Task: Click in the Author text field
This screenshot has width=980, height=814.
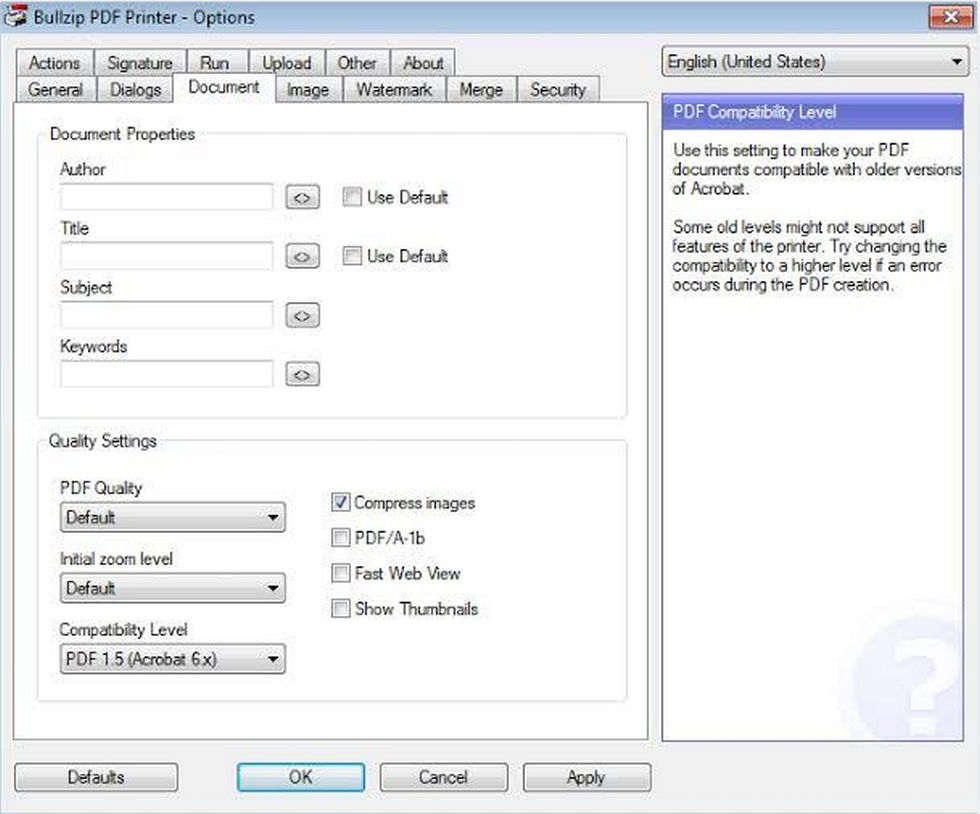Action: pos(167,197)
